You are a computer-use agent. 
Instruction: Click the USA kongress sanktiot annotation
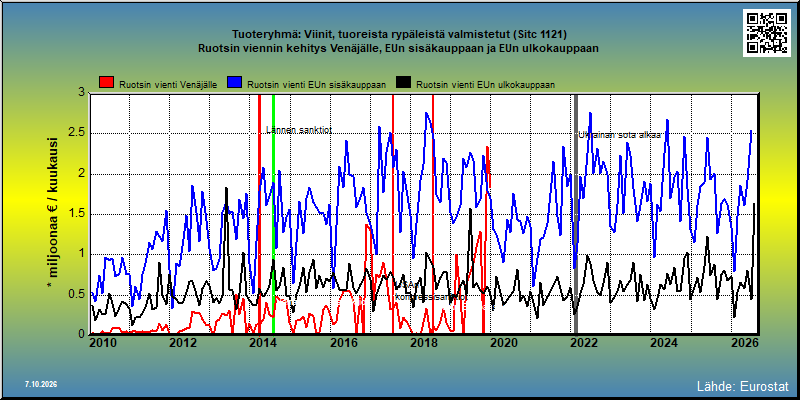pyautogui.click(x=431, y=292)
